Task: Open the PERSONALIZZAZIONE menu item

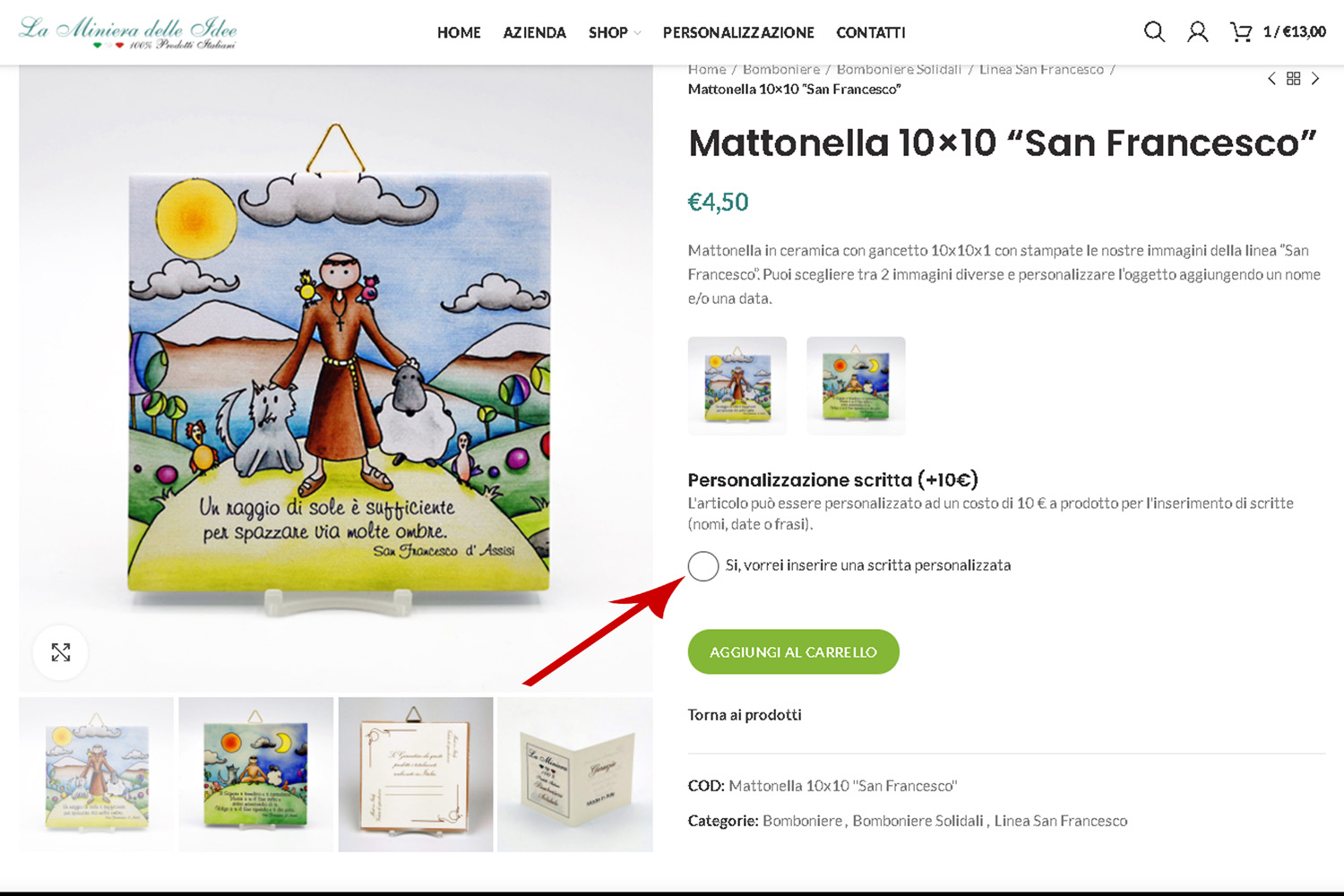Action: (x=738, y=32)
